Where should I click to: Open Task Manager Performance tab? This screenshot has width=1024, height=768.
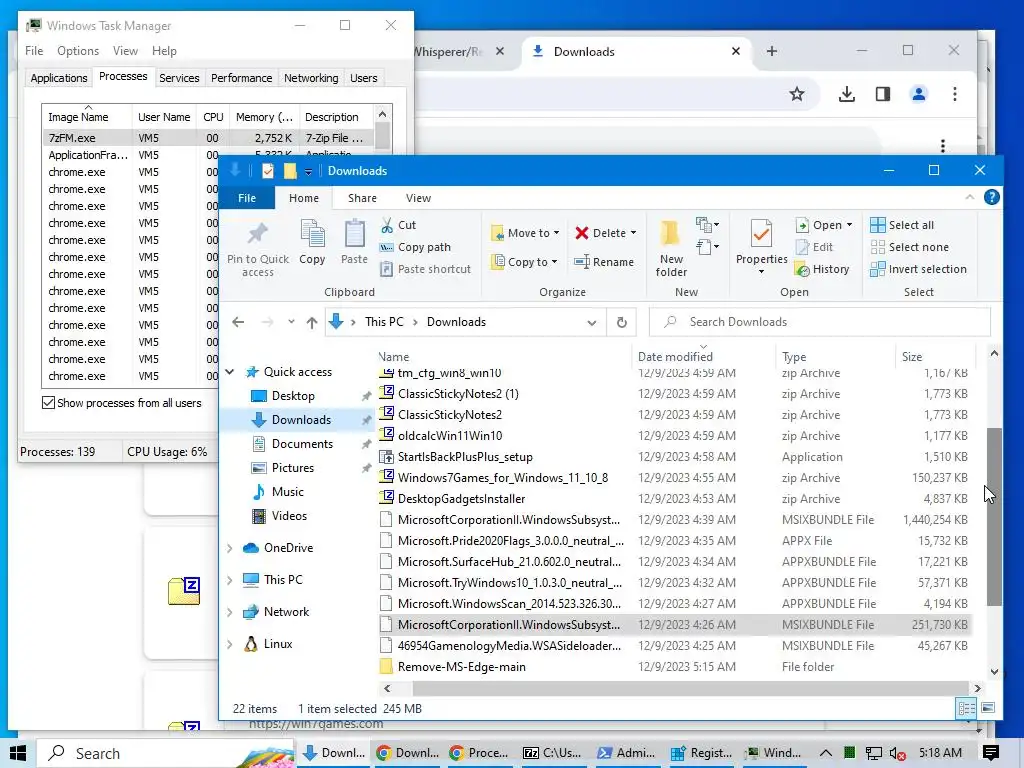click(241, 78)
